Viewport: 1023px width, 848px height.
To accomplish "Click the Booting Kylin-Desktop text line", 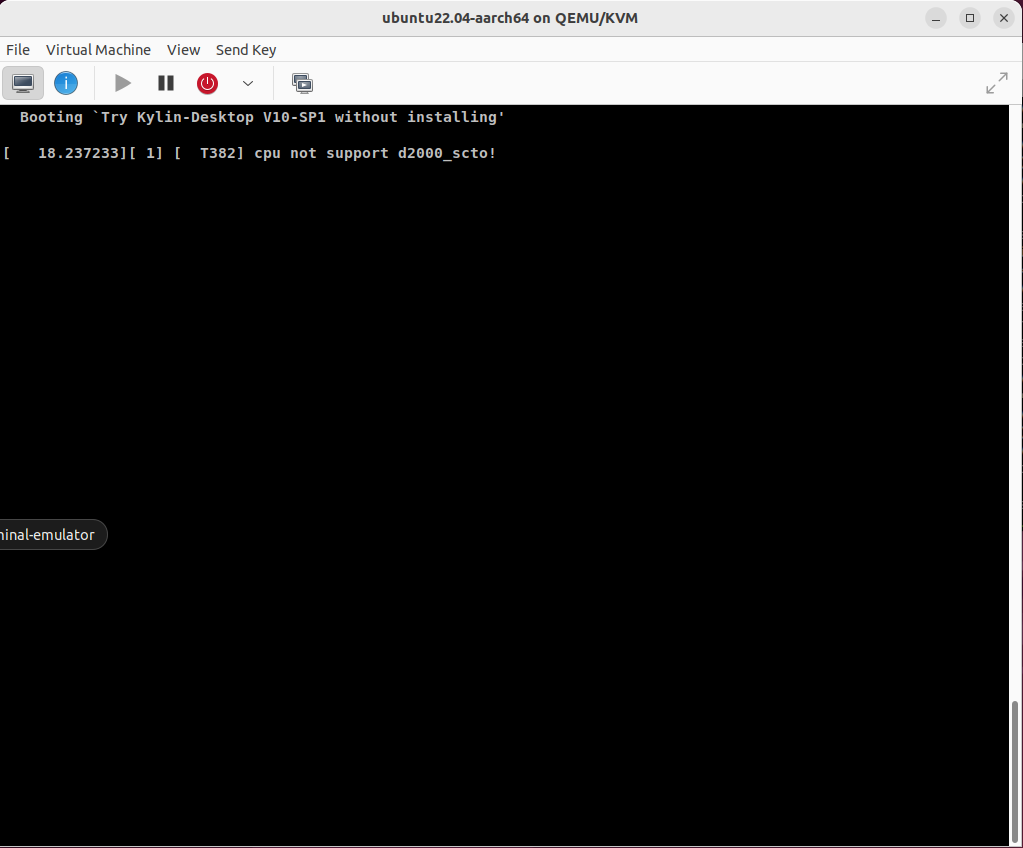I will click(262, 117).
